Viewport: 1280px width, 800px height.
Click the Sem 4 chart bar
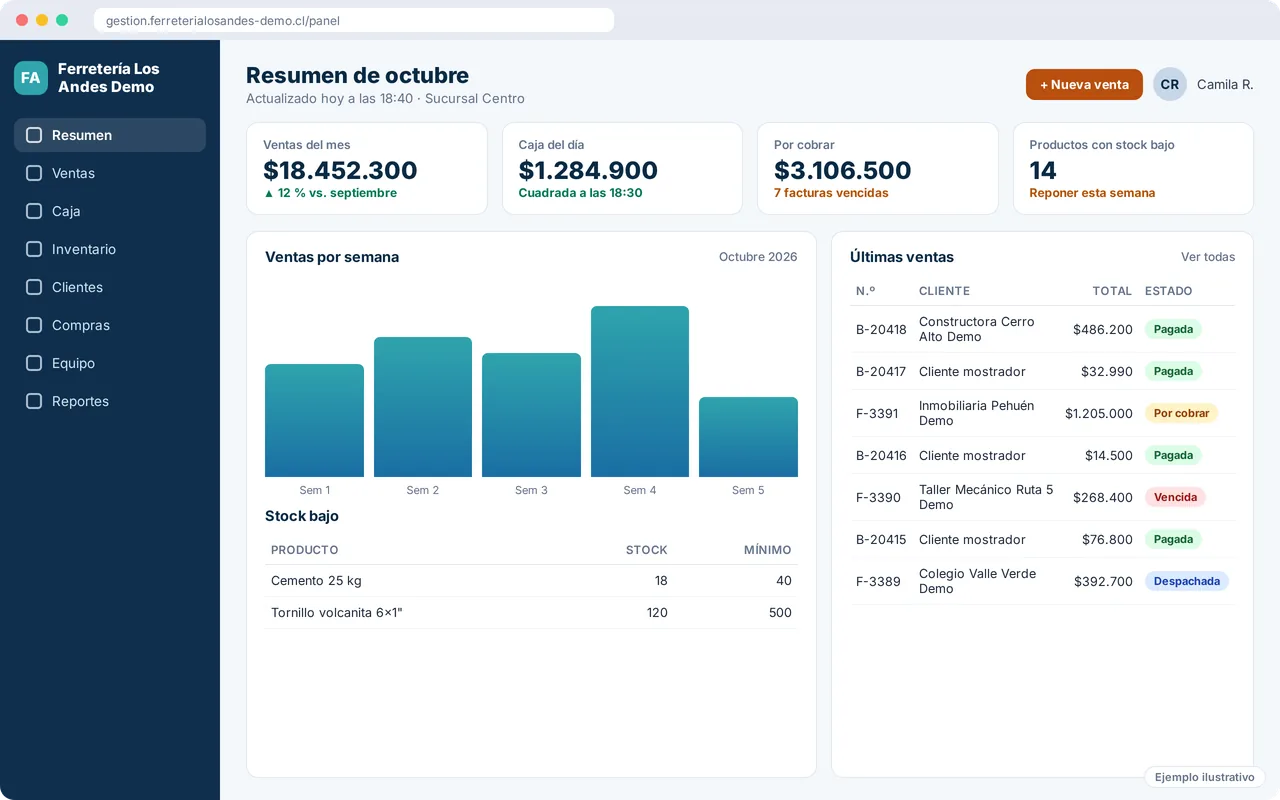640,392
